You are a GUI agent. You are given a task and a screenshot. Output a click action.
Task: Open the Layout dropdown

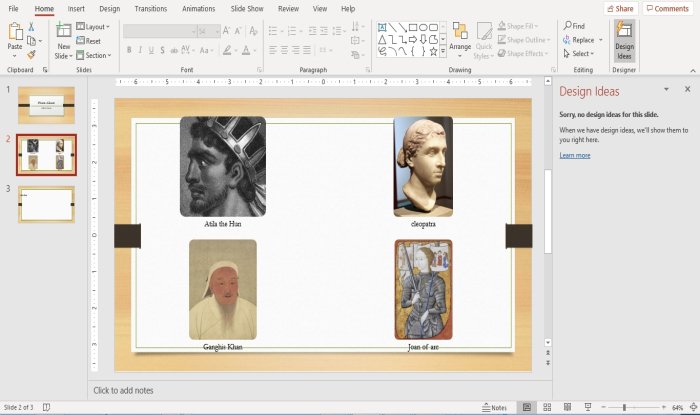click(93, 27)
